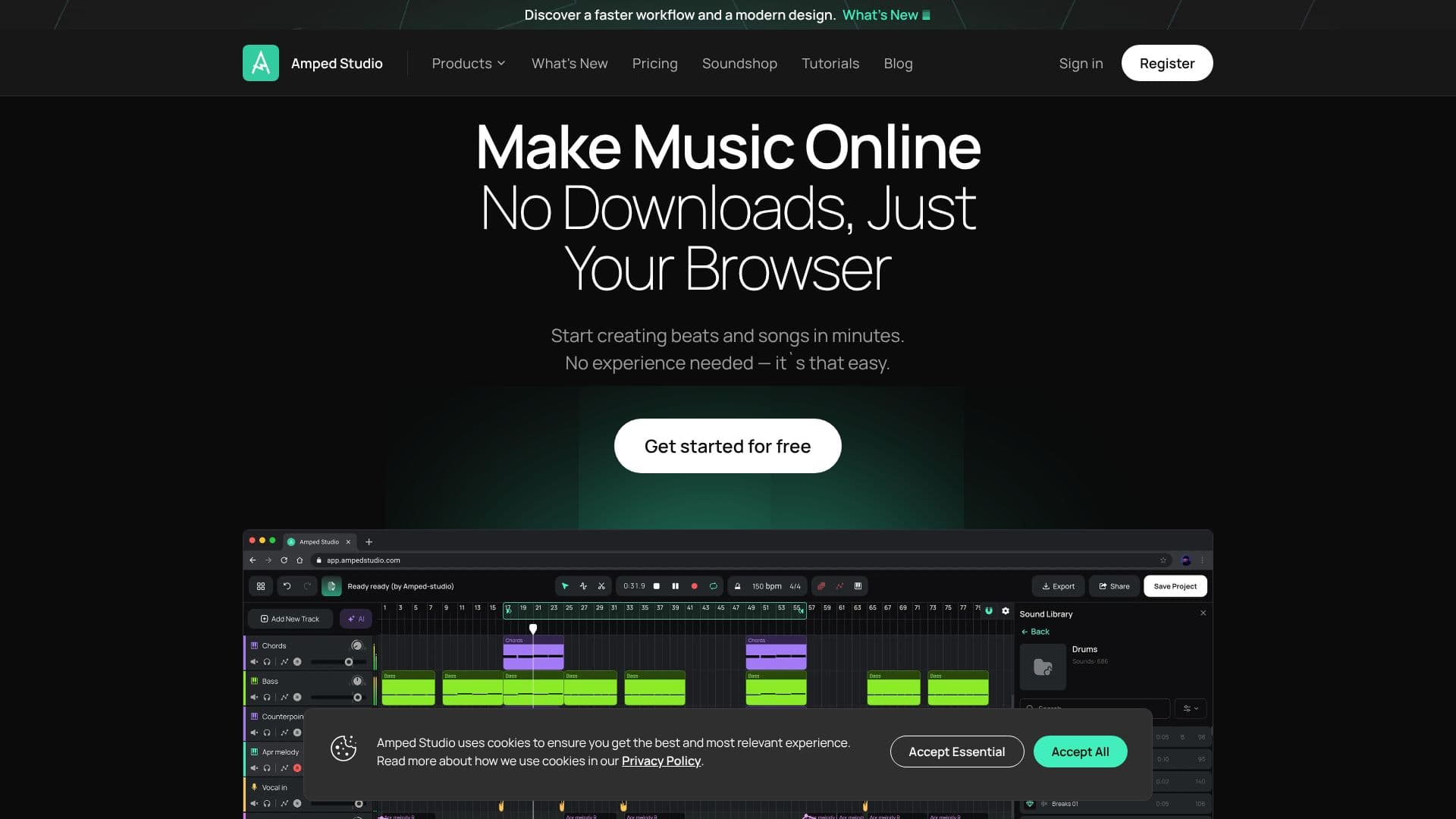Click the Sign in link

tap(1081, 64)
